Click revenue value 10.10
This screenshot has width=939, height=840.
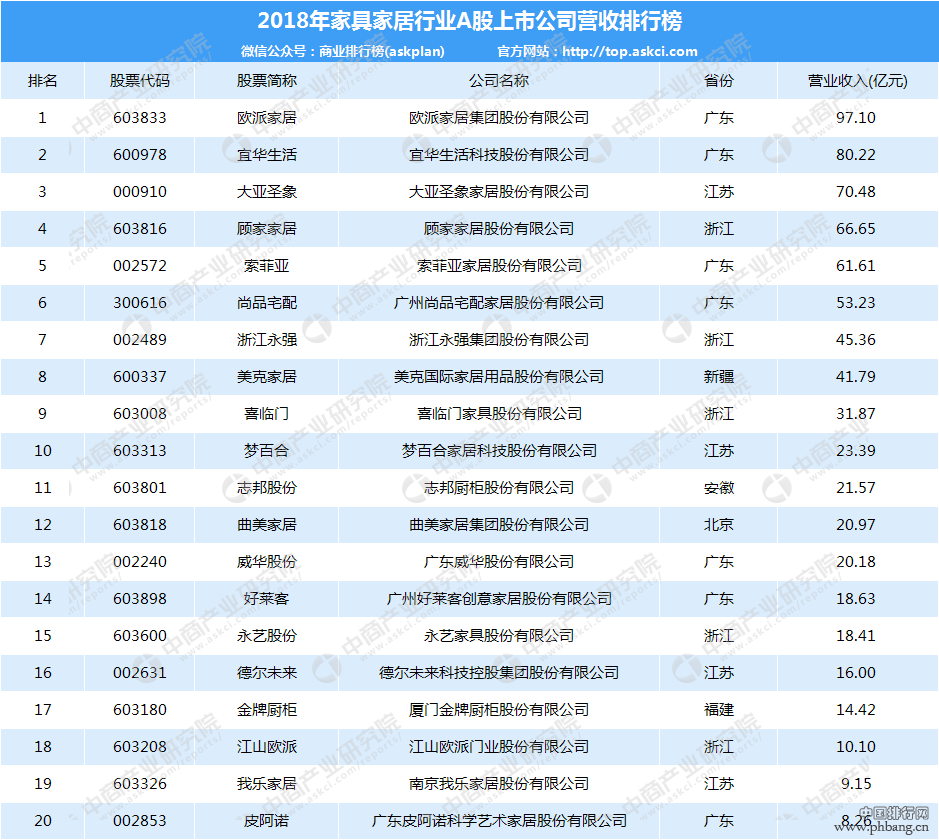click(856, 747)
